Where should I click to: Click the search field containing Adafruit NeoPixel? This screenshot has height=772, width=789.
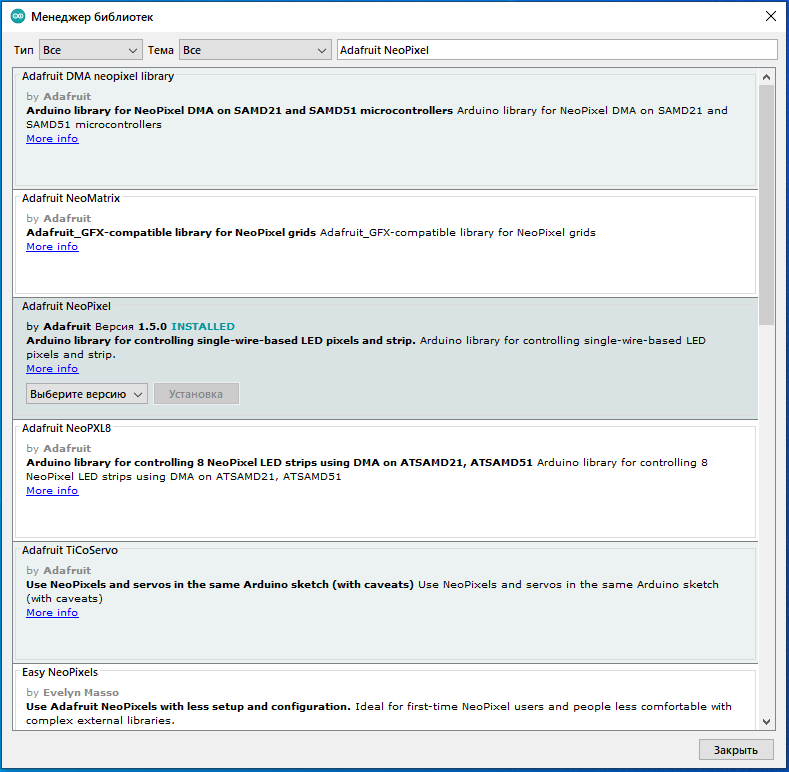pyautogui.click(x=556, y=50)
